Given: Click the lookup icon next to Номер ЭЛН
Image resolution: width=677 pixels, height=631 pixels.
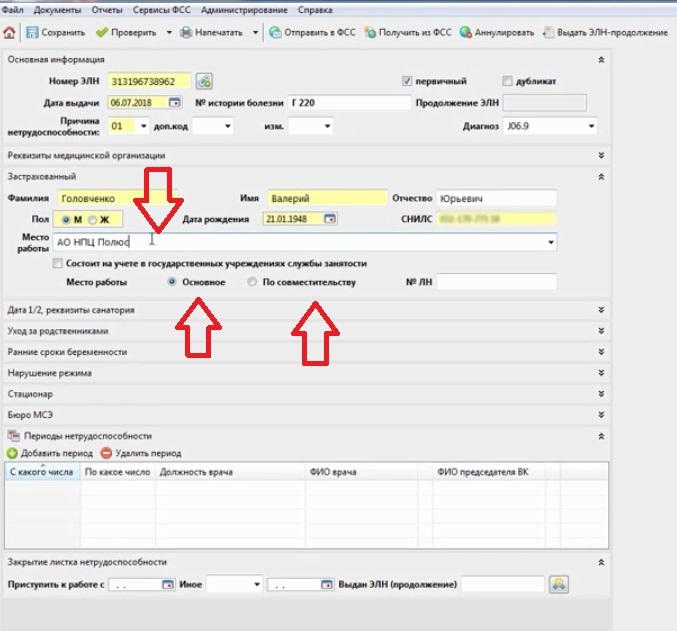Looking at the screenshot, I should click(x=204, y=81).
